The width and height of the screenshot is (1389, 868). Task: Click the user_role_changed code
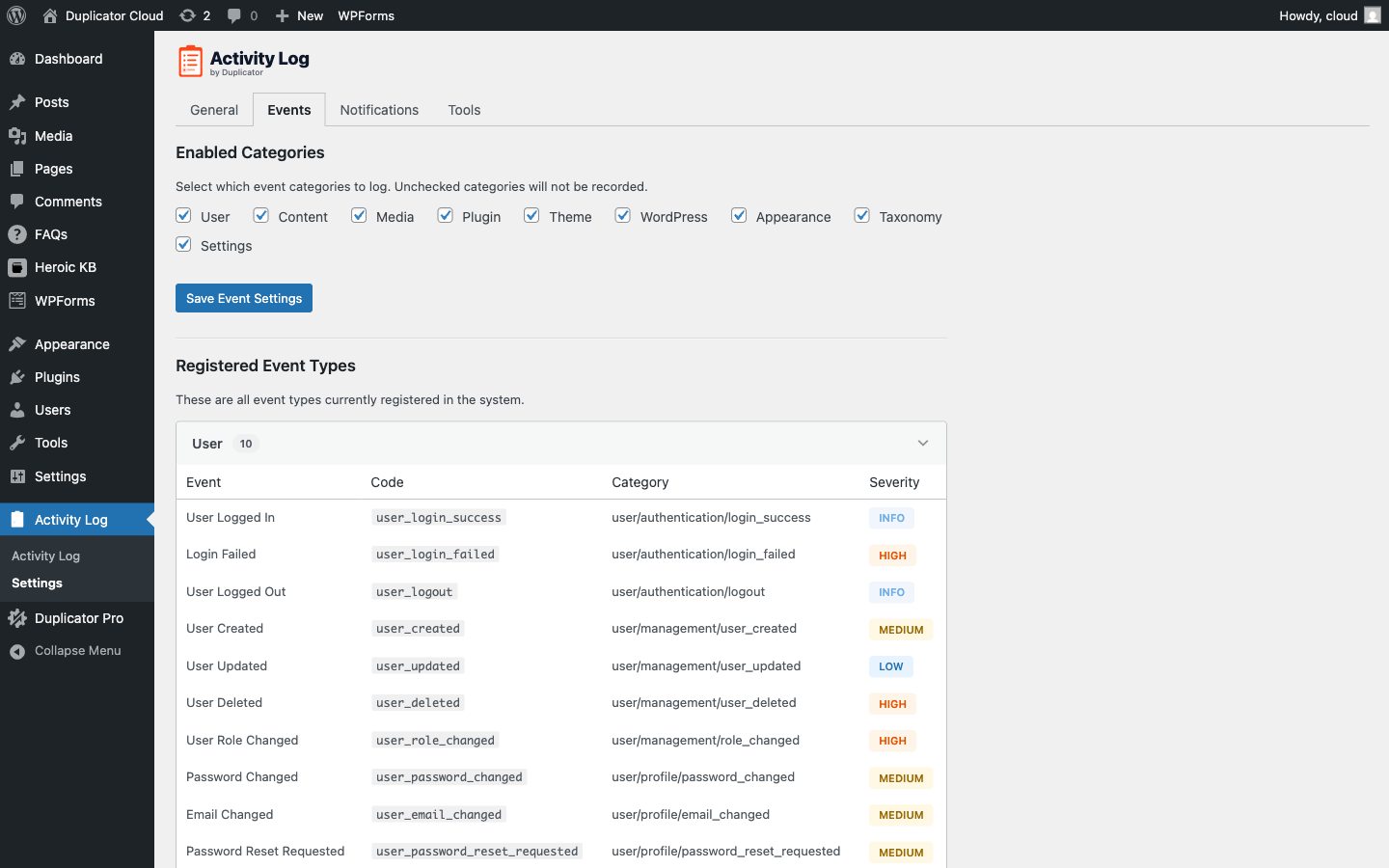[435, 741]
